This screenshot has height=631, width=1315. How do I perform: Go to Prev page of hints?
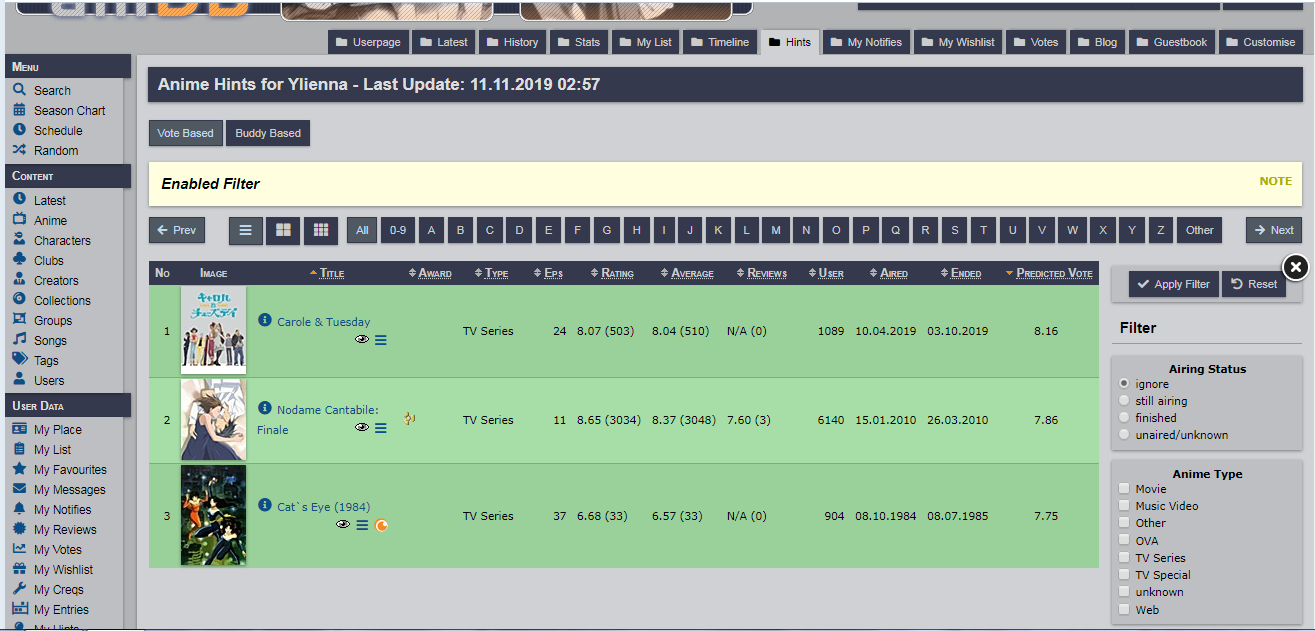pyautogui.click(x=177, y=230)
